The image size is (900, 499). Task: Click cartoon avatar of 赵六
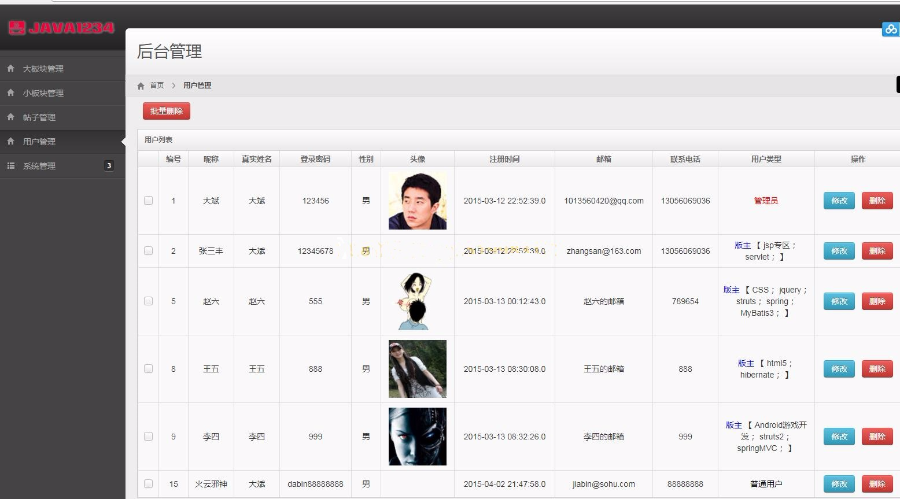(x=417, y=301)
